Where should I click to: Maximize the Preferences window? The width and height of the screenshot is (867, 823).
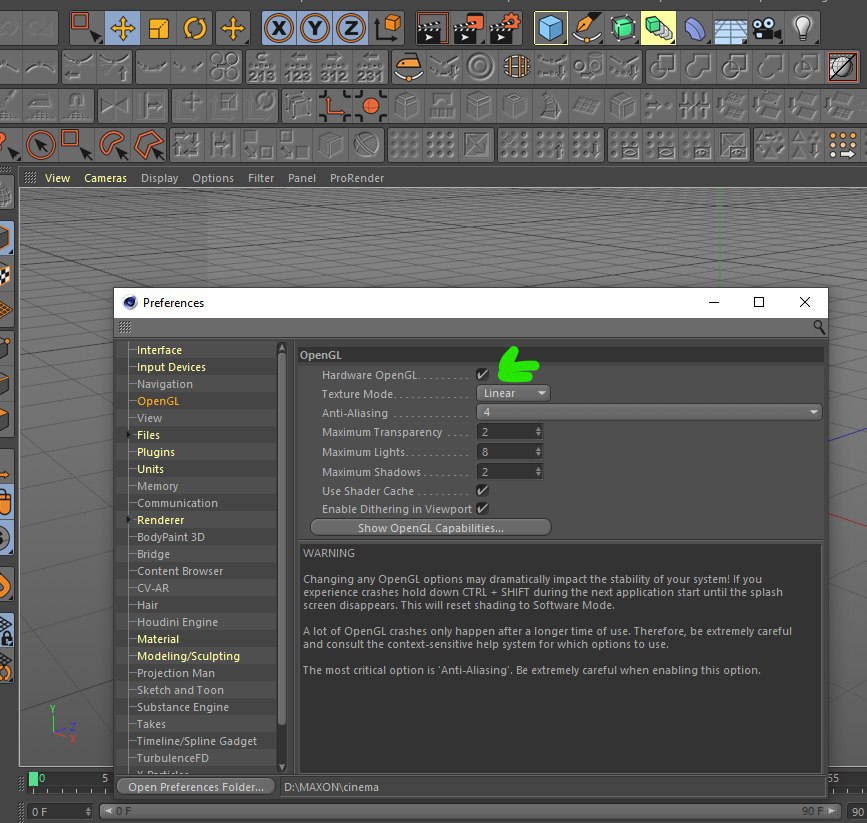point(759,302)
